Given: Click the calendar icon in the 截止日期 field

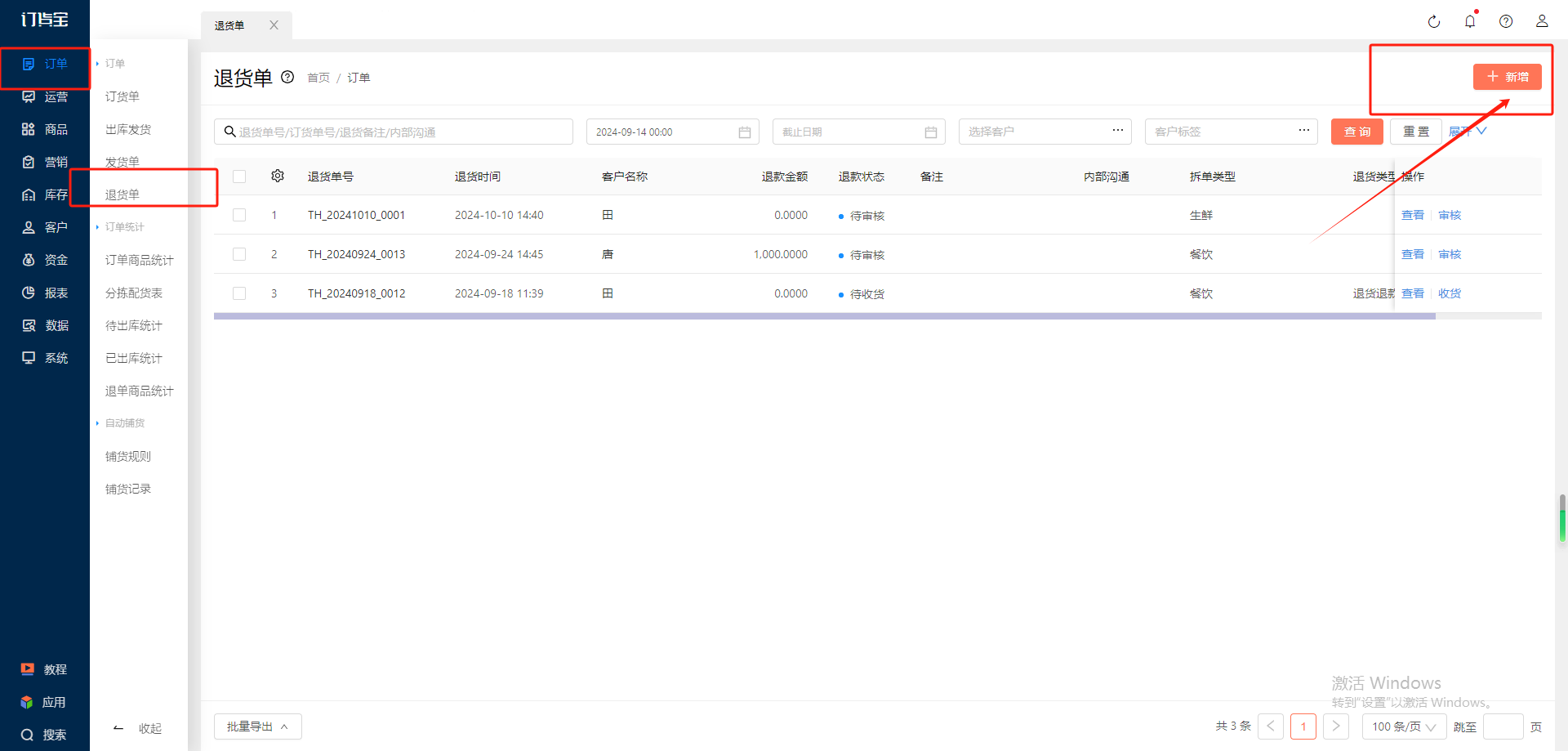Looking at the screenshot, I should pos(931,132).
